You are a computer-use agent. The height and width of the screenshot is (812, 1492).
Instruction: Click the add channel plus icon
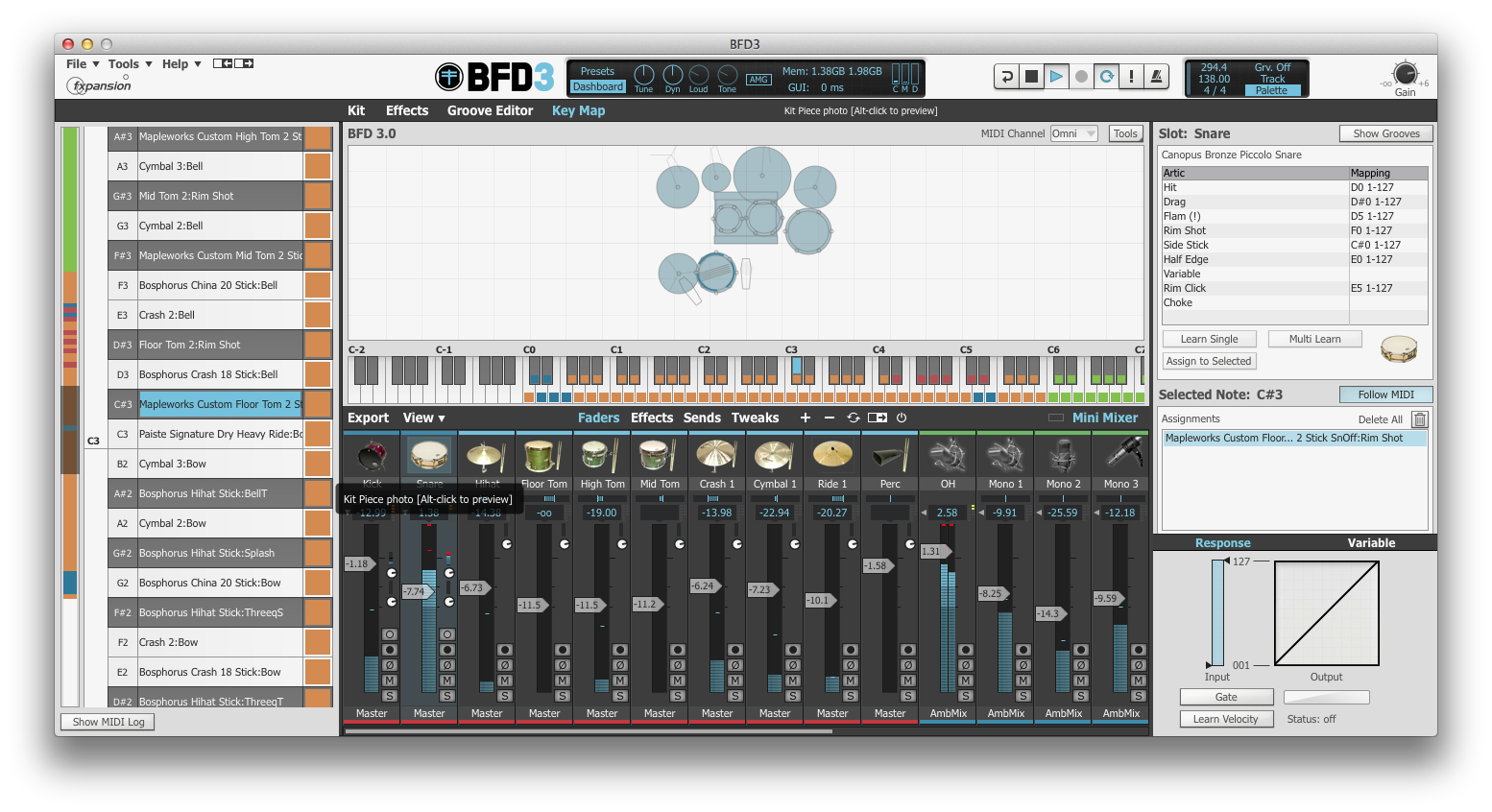tap(805, 418)
